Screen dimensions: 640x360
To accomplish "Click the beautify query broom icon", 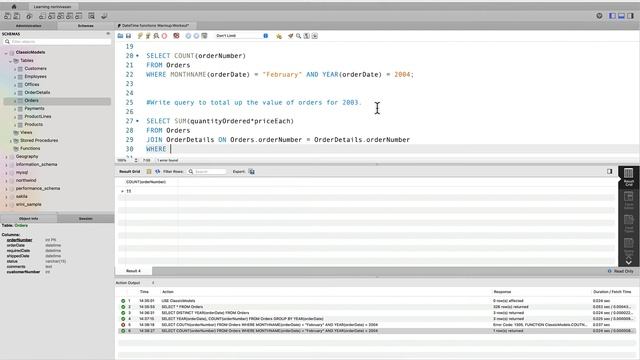I will [291, 36].
